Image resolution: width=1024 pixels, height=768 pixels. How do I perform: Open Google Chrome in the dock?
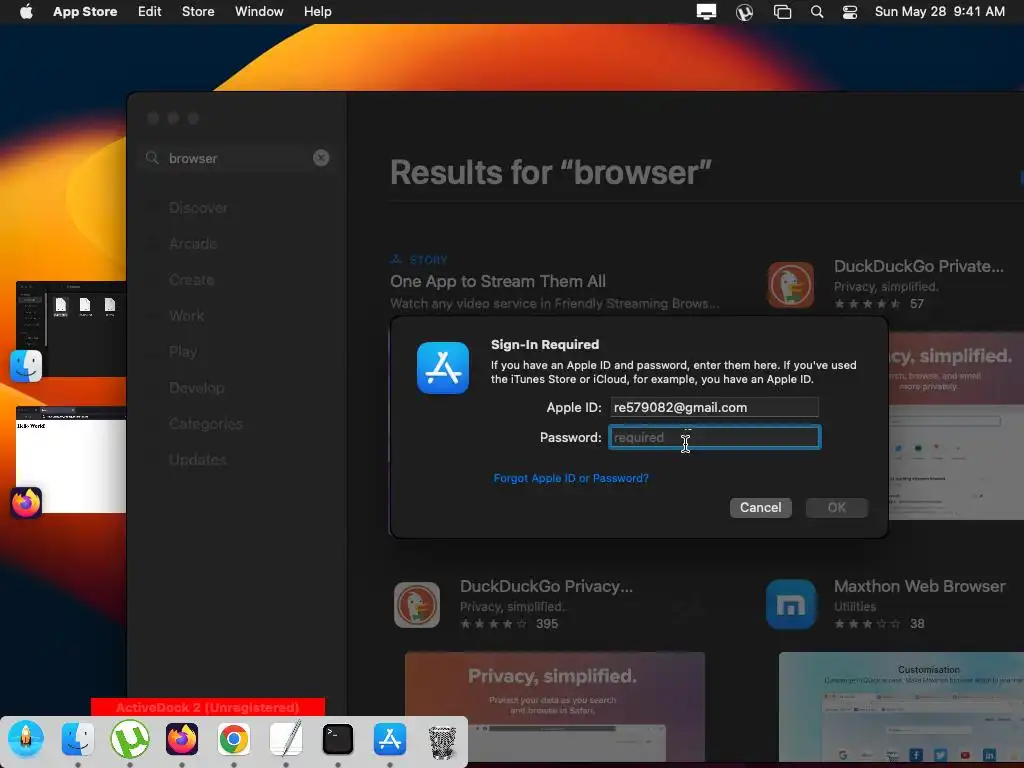coord(234,739)
